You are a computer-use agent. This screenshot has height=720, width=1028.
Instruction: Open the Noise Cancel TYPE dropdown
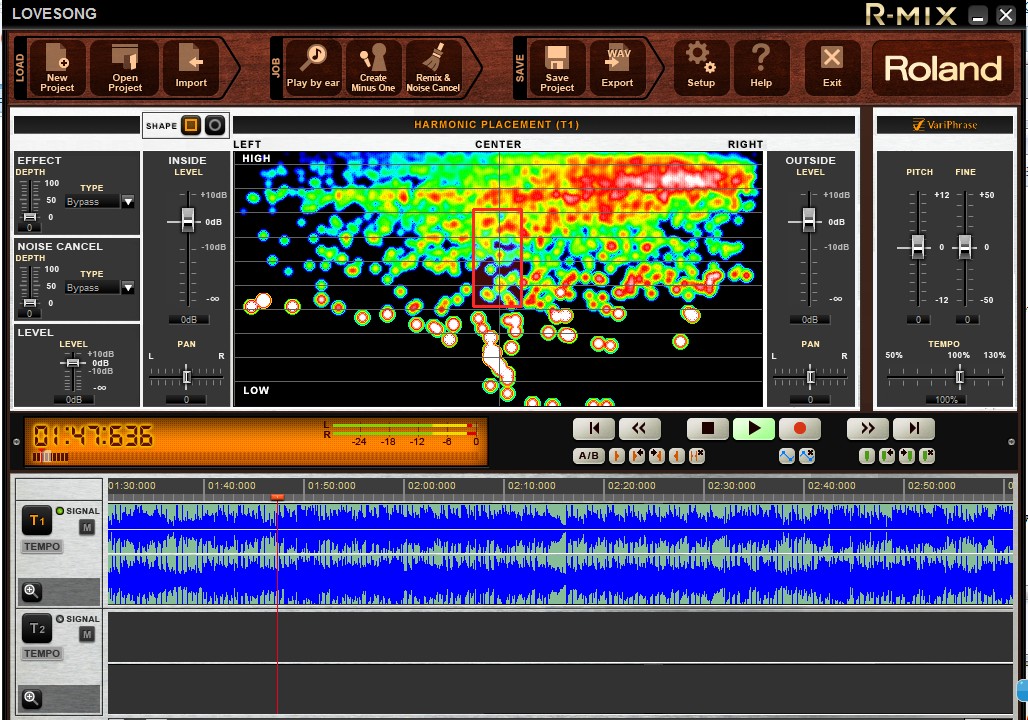(x=128, y=287)
